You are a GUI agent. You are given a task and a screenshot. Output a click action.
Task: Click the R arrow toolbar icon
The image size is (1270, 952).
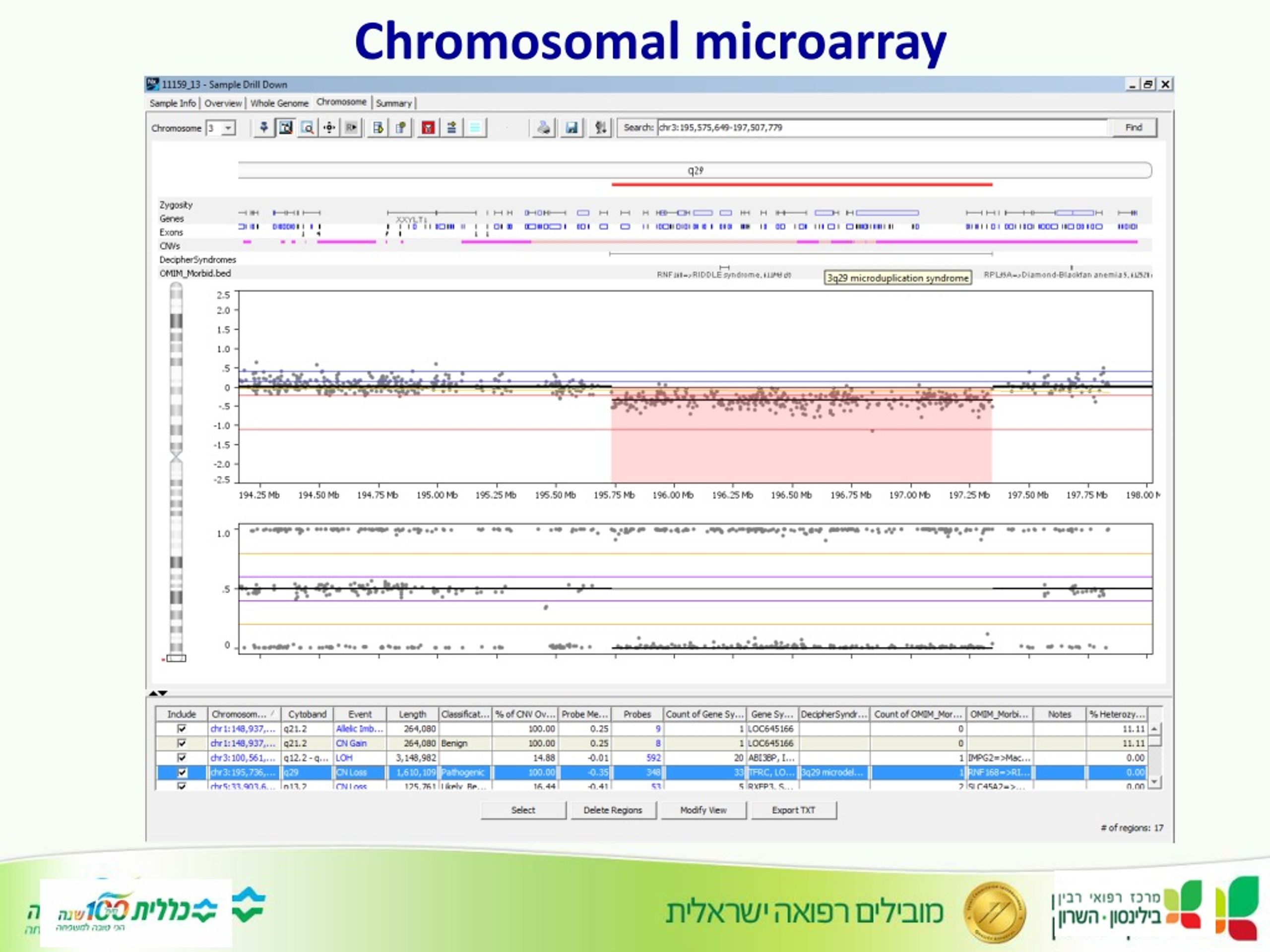(x=351, y=127)
